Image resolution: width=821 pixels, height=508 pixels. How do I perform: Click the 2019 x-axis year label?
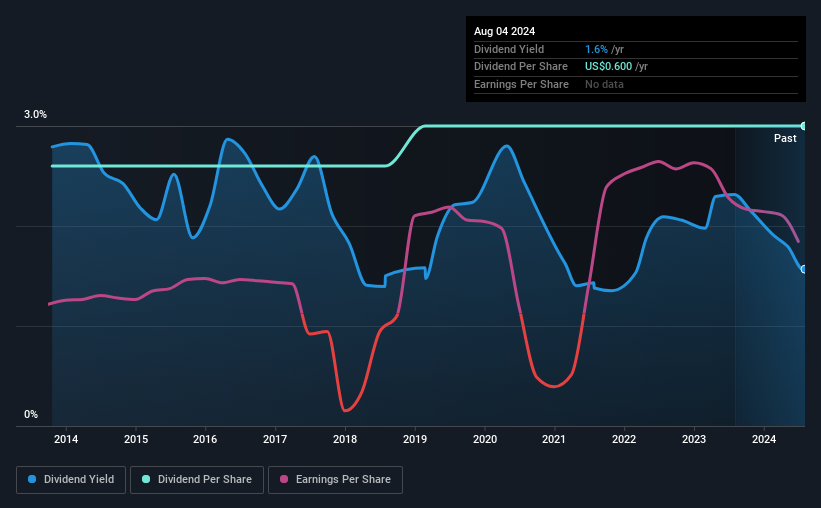415,439
